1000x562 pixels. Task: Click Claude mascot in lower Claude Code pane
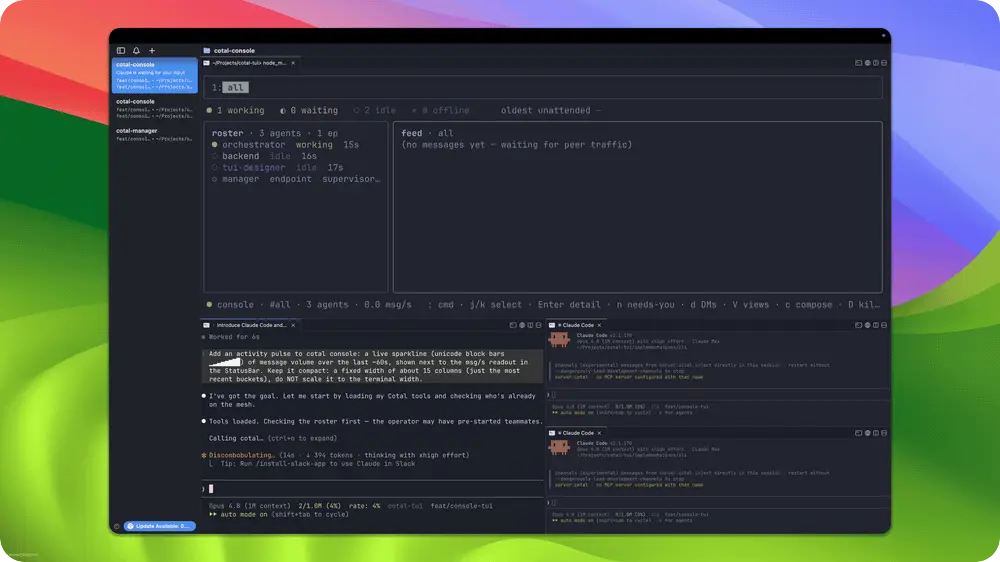559,448
